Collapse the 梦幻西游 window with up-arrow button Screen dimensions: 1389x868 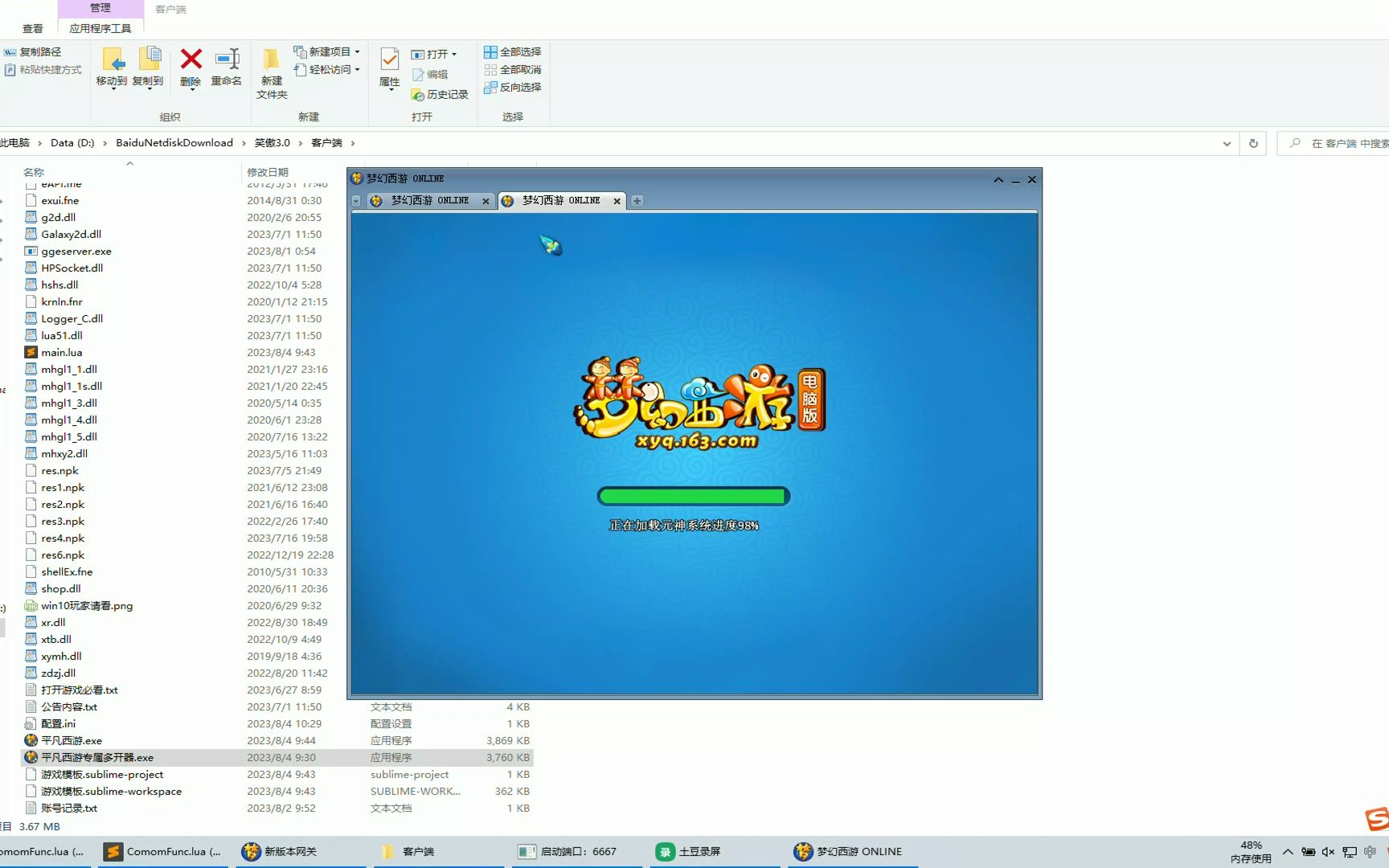(998, 179)
